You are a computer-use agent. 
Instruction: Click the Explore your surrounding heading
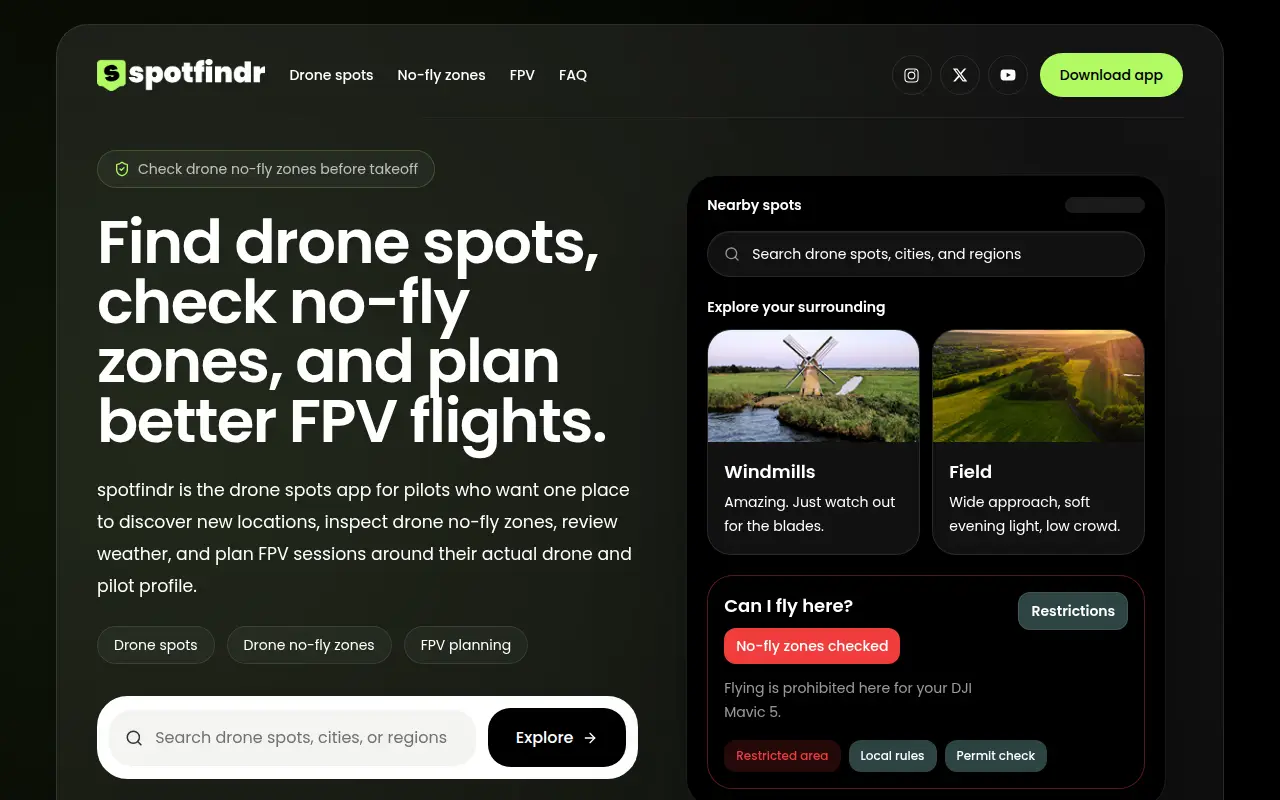[x=796, y=307]
